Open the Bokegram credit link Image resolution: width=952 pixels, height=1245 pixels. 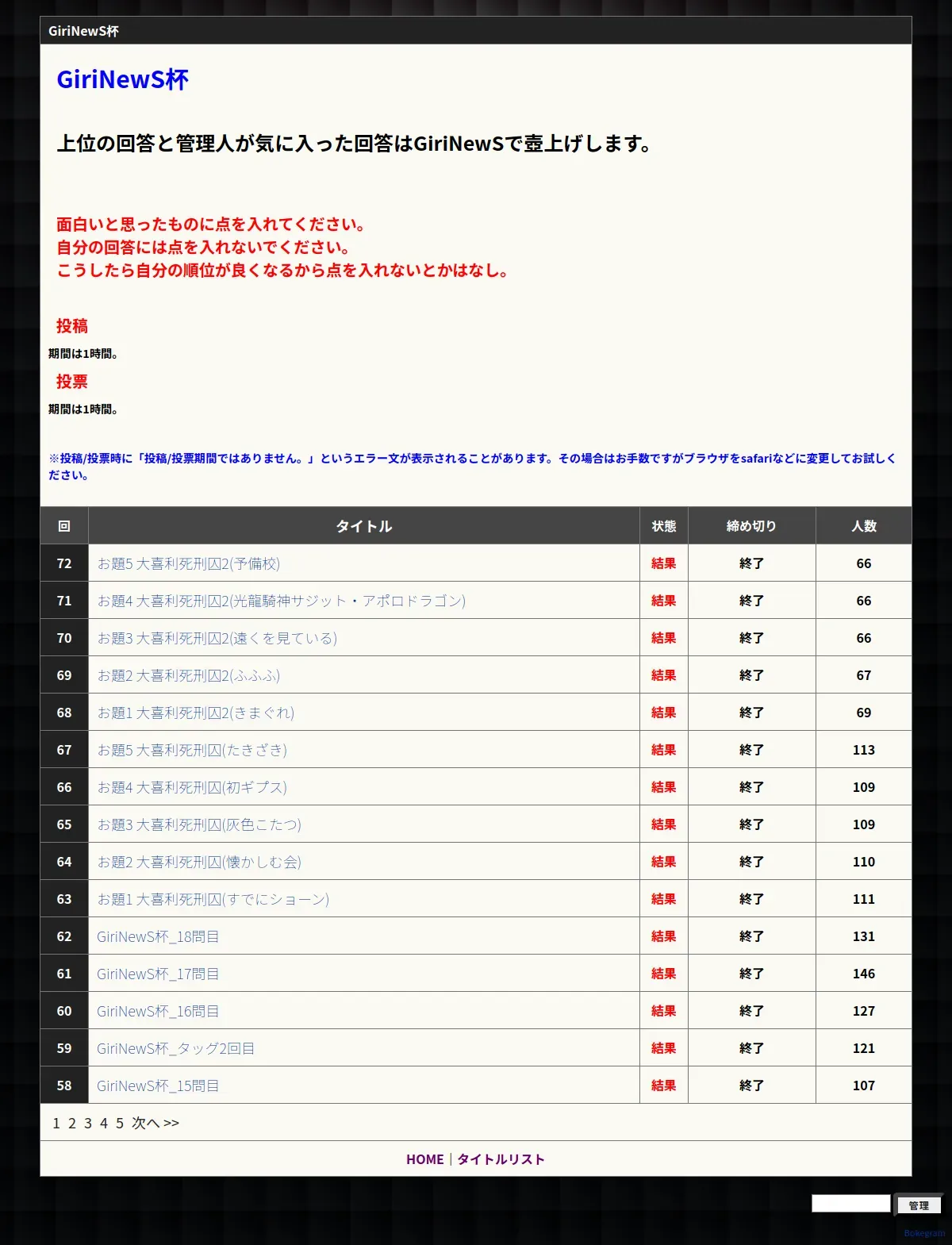pos(924,1233)
